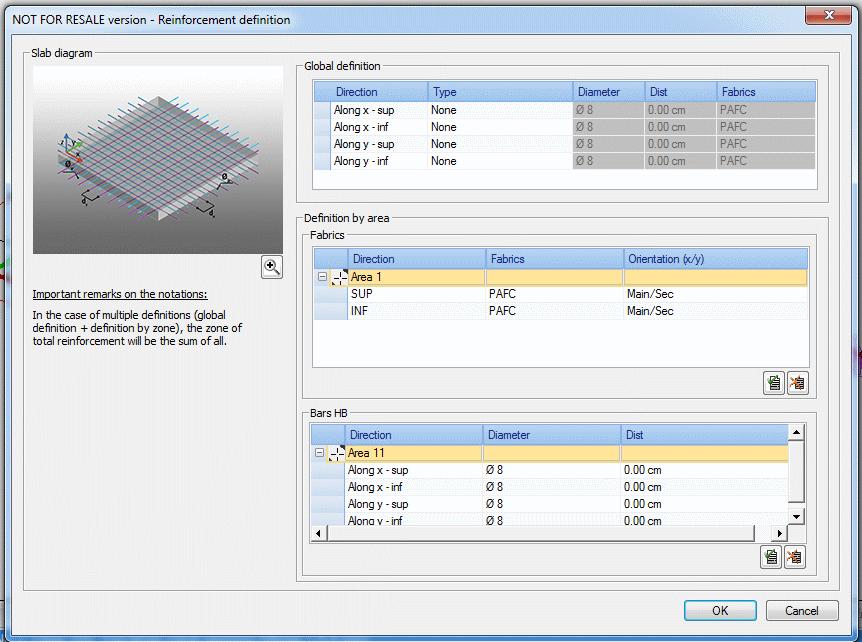Click Direction header in Bars HB table
The image size is (862, 642).
pos(414,435)
